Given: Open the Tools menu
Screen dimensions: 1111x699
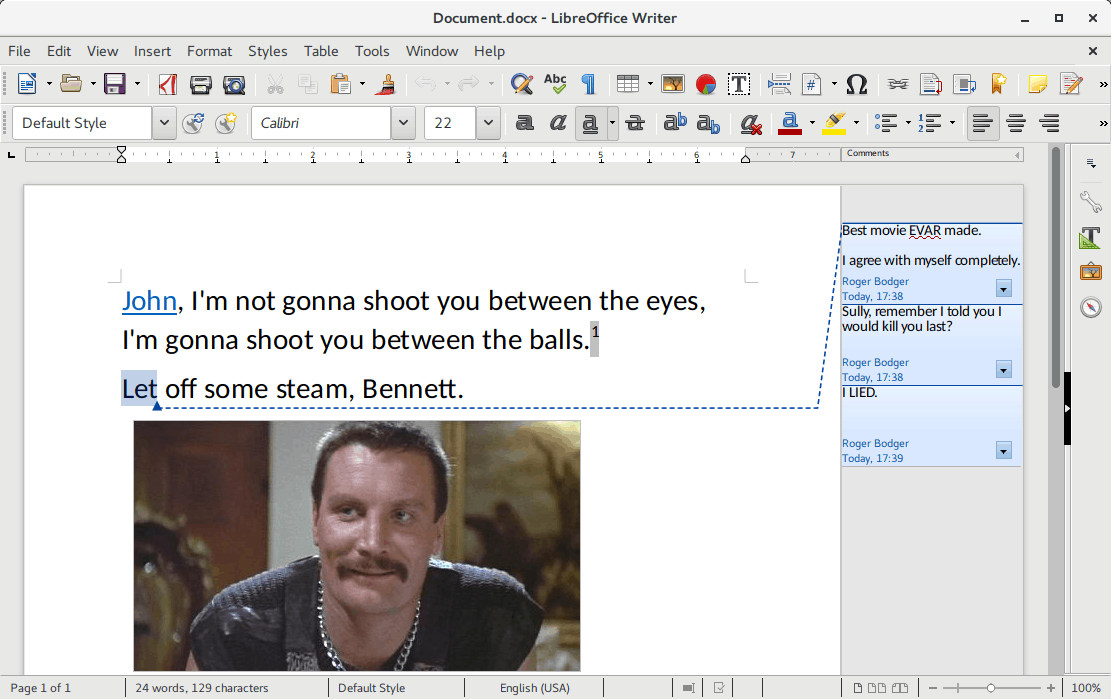Looking at the screenshot, I should 372,51.
